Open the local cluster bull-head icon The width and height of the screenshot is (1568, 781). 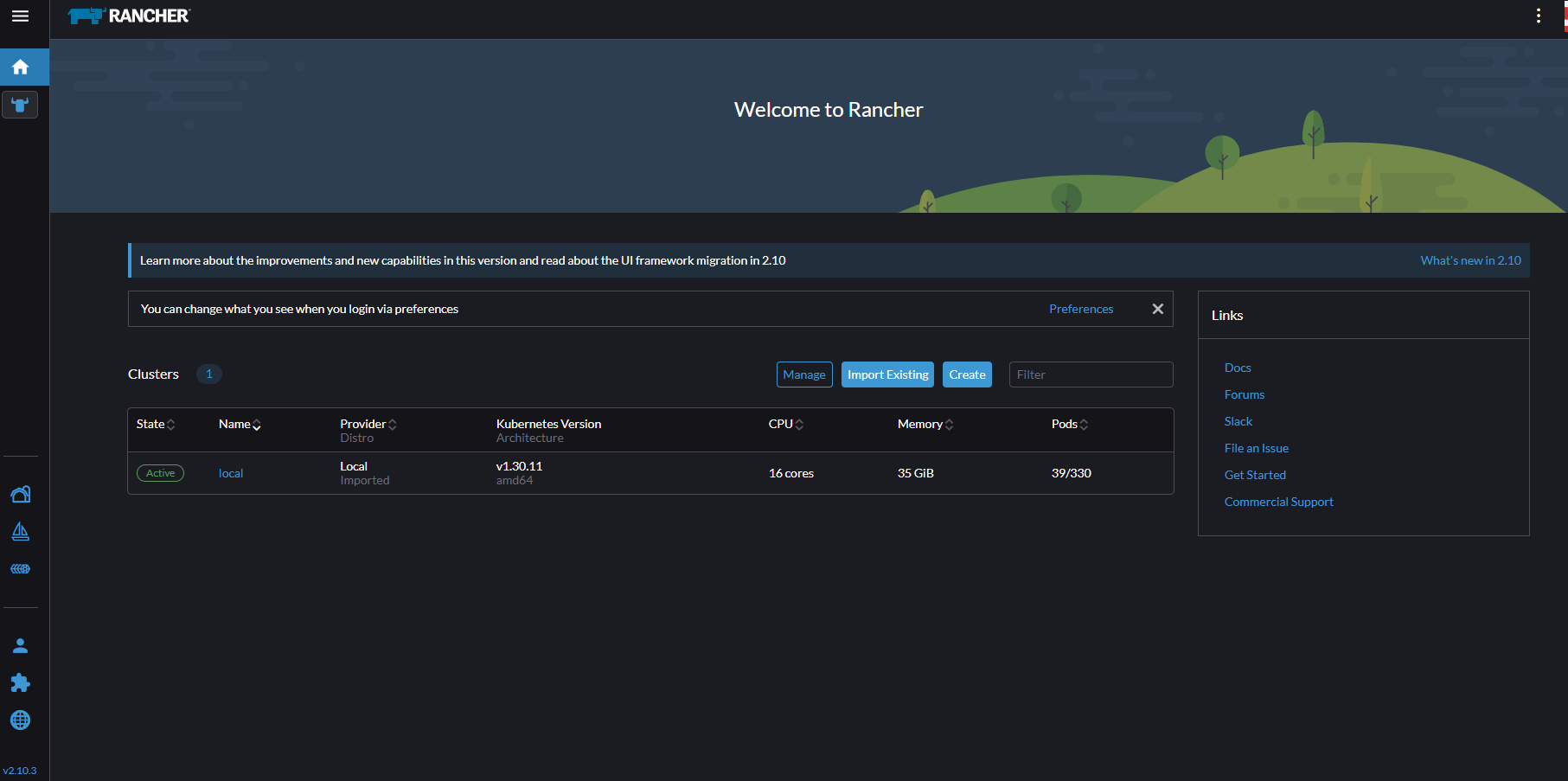click(20, 105)
